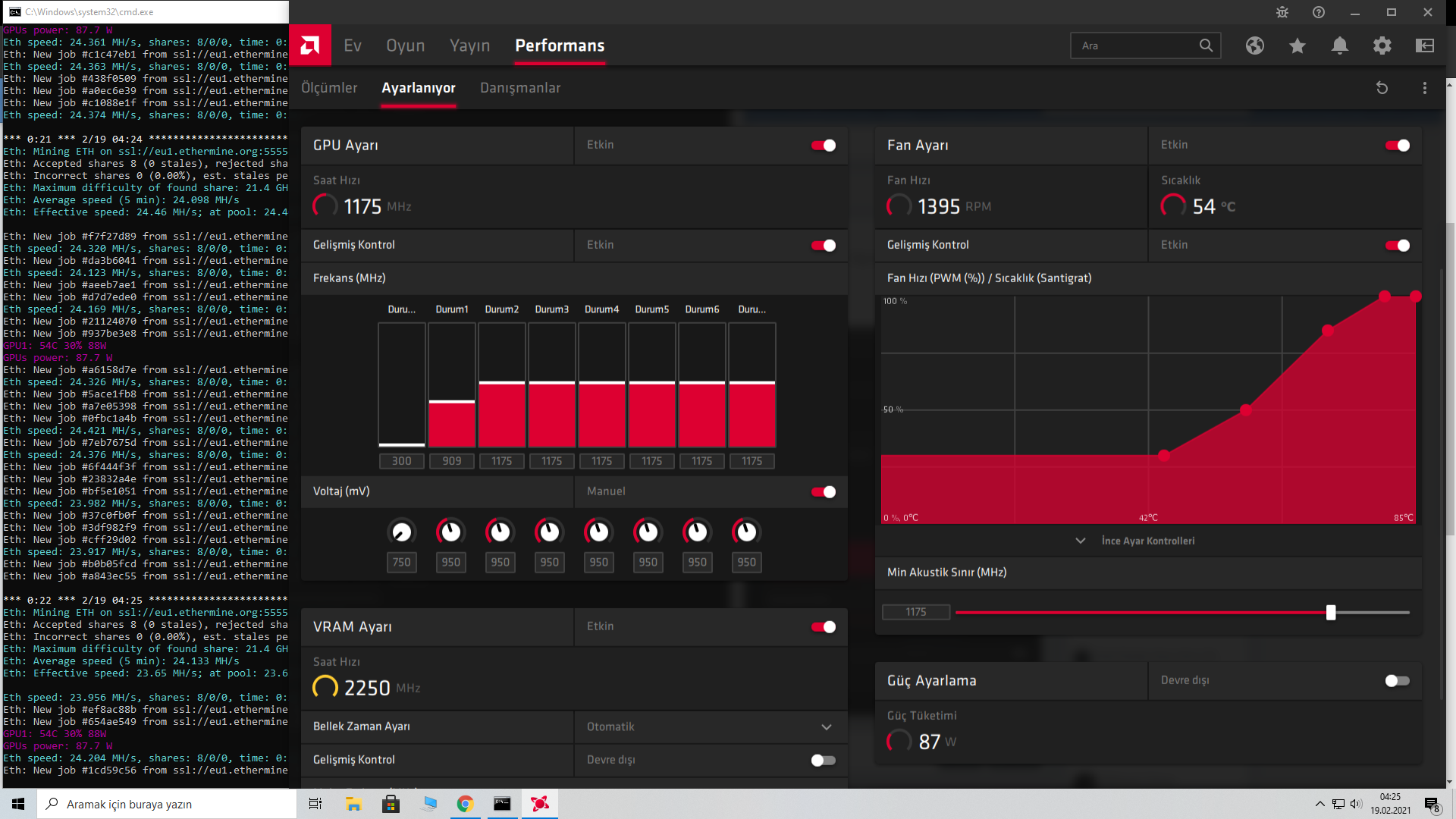Open the three-dot more options menu
1456x819 pixels.
tap(1425, 88)
